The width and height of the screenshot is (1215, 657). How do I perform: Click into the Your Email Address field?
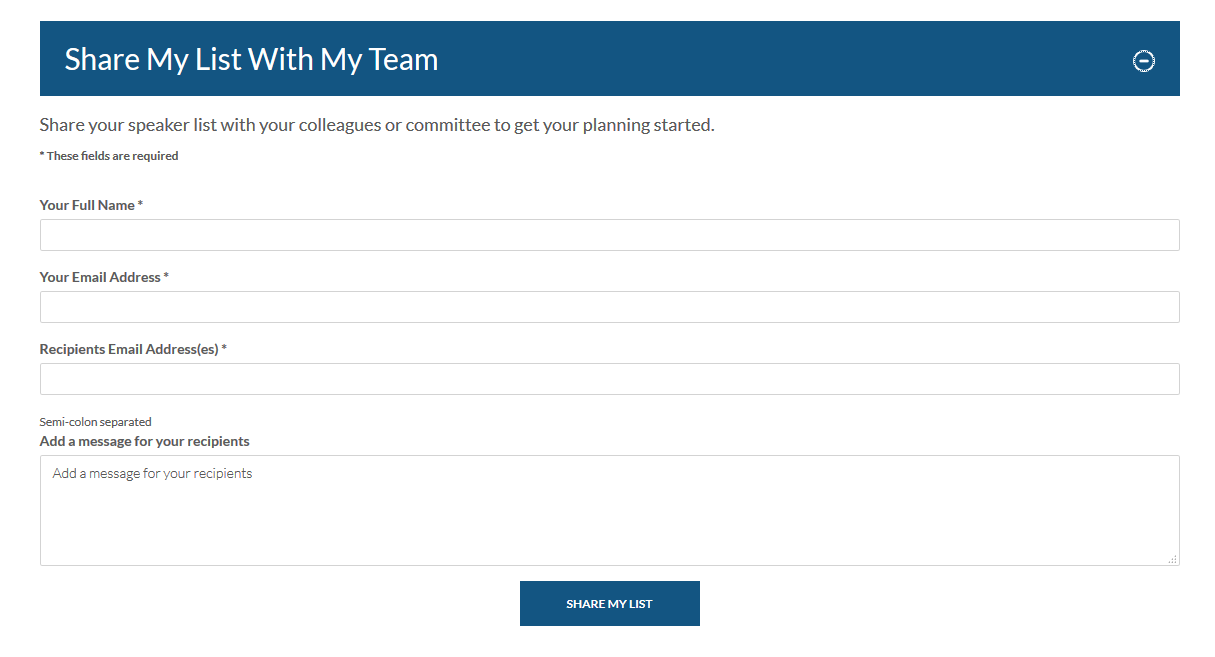click(x=609, y=307)
